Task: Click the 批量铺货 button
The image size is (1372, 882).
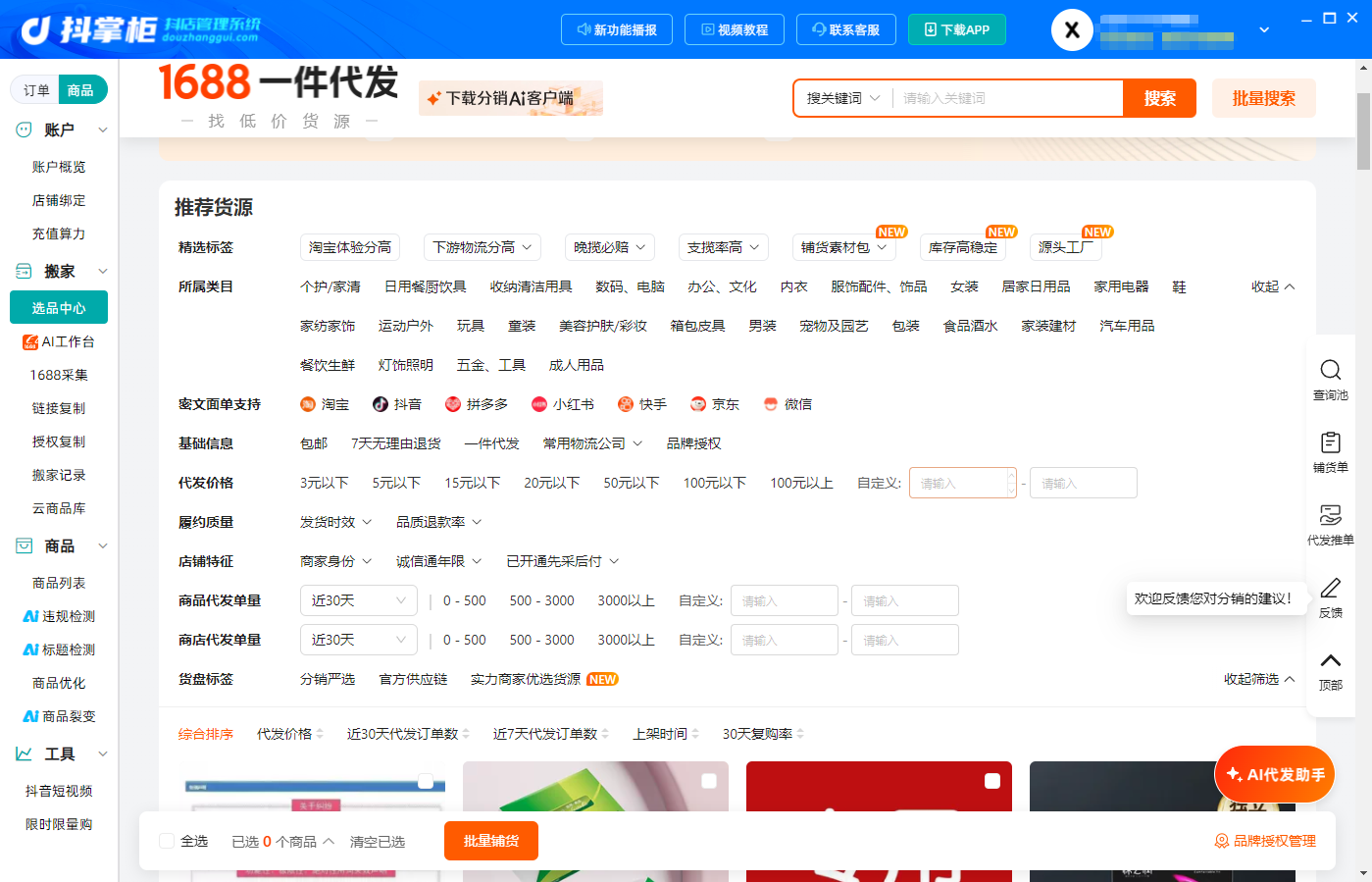Action: pyautogui.click(x=491, y=841)
